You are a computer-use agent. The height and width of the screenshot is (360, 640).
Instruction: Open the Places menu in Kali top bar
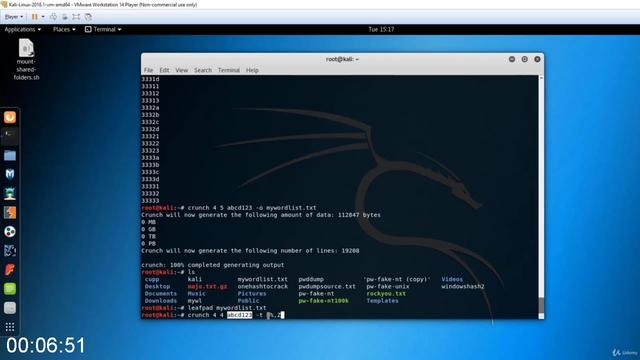tap(64, 29)
